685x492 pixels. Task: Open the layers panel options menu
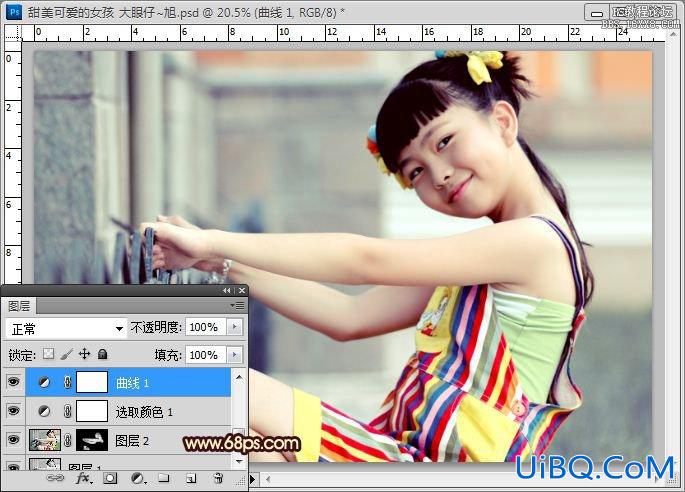tap(238, 306)
